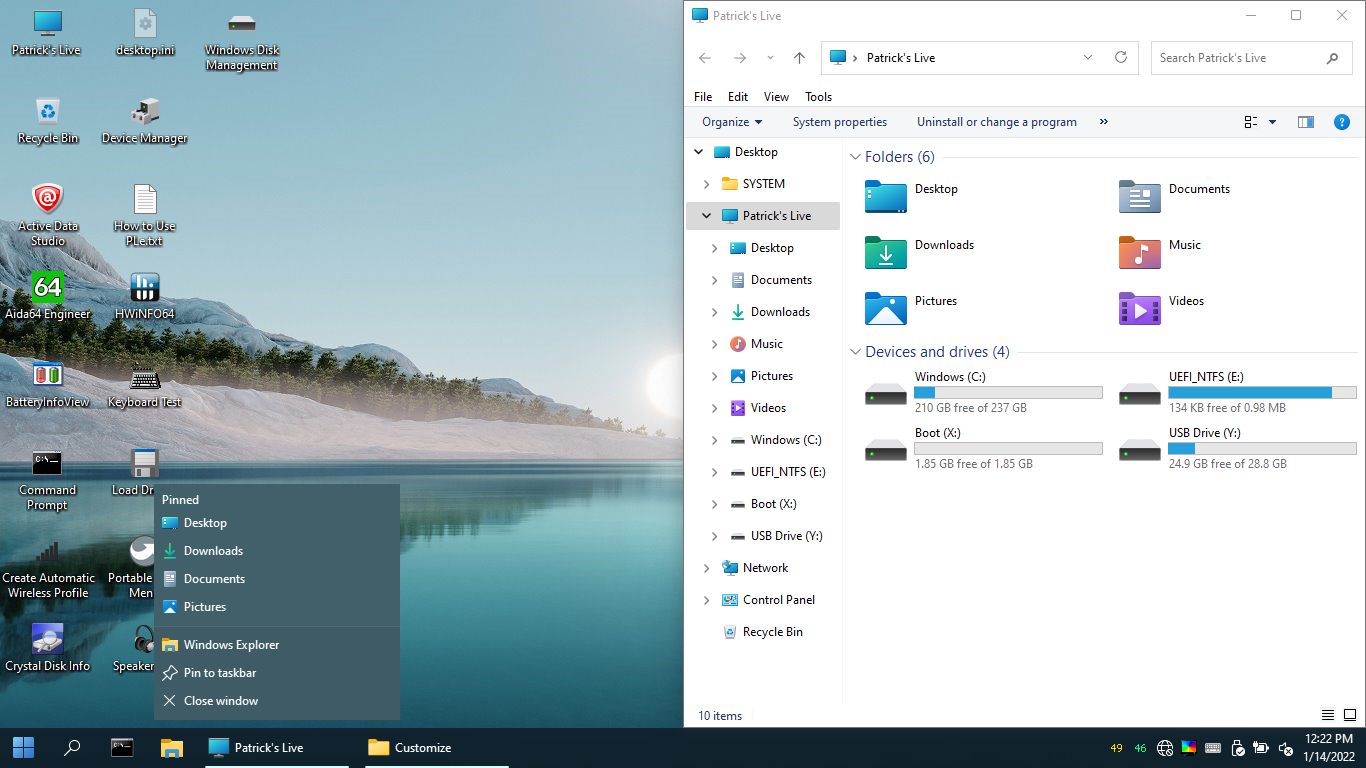Viewport: 1366px width, 768px height.
Task: Click the muted speaker tray icon
Action: pyautogui.click(x=1286, y=748)
